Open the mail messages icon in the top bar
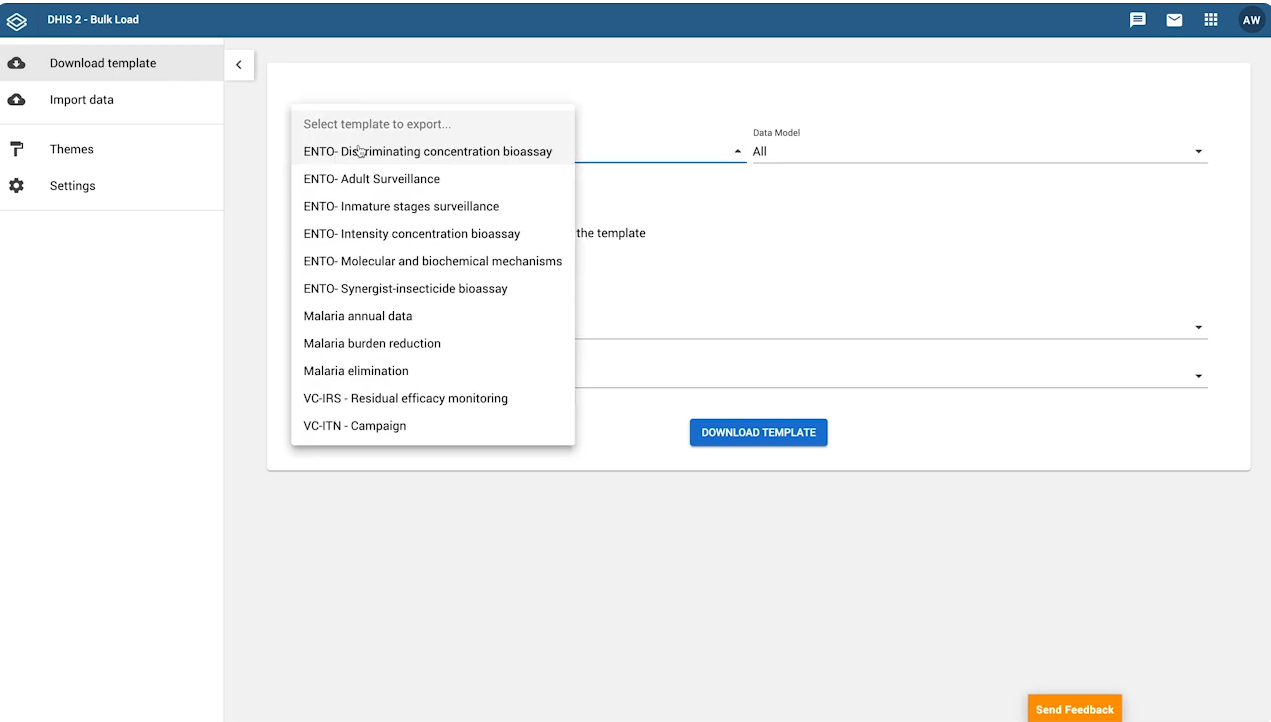Viewport: 1271px width, 722px height. coord(1174,19)
